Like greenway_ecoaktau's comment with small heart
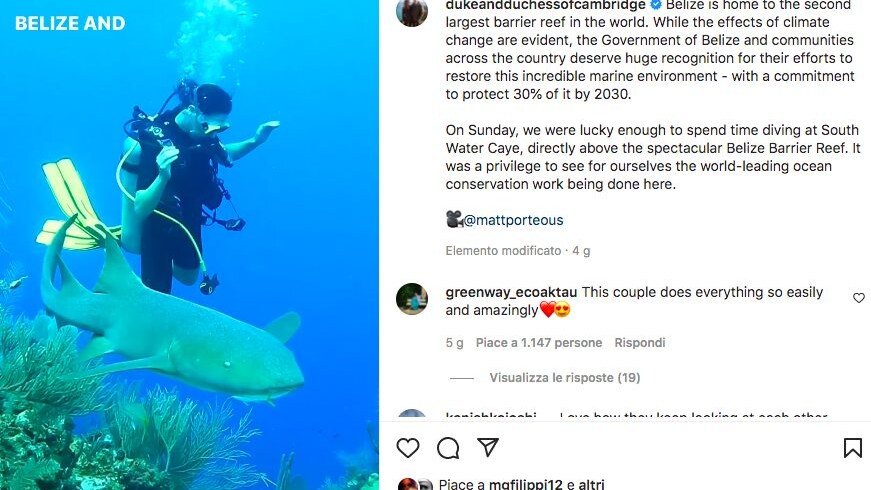This screenshot has width=871, height=490. [x=858, y=298]
